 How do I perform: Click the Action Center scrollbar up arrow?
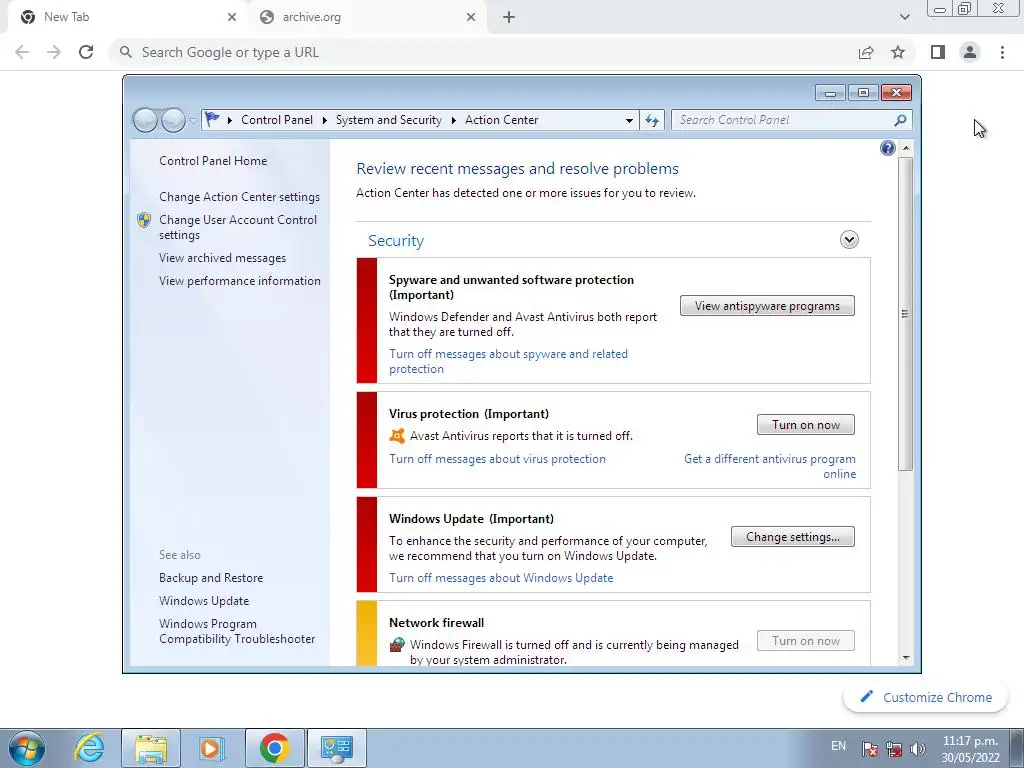(x=906, y=148)
